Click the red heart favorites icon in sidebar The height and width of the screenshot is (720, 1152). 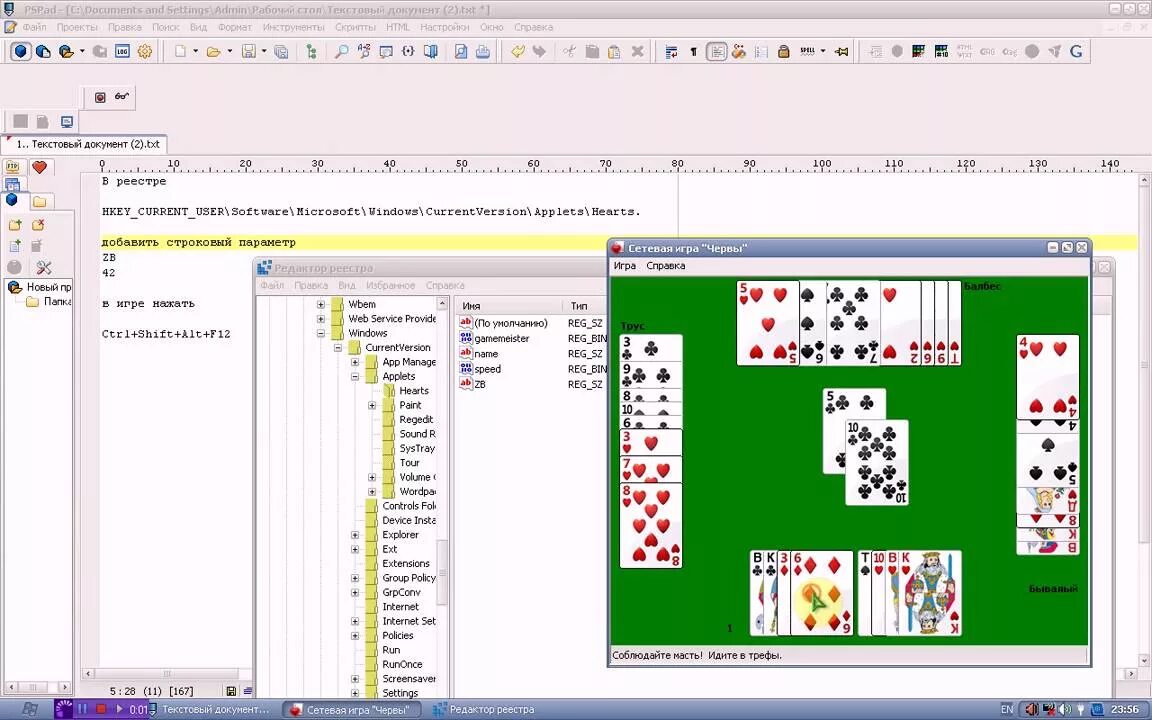pyautogui.click(x=40, y=168)
